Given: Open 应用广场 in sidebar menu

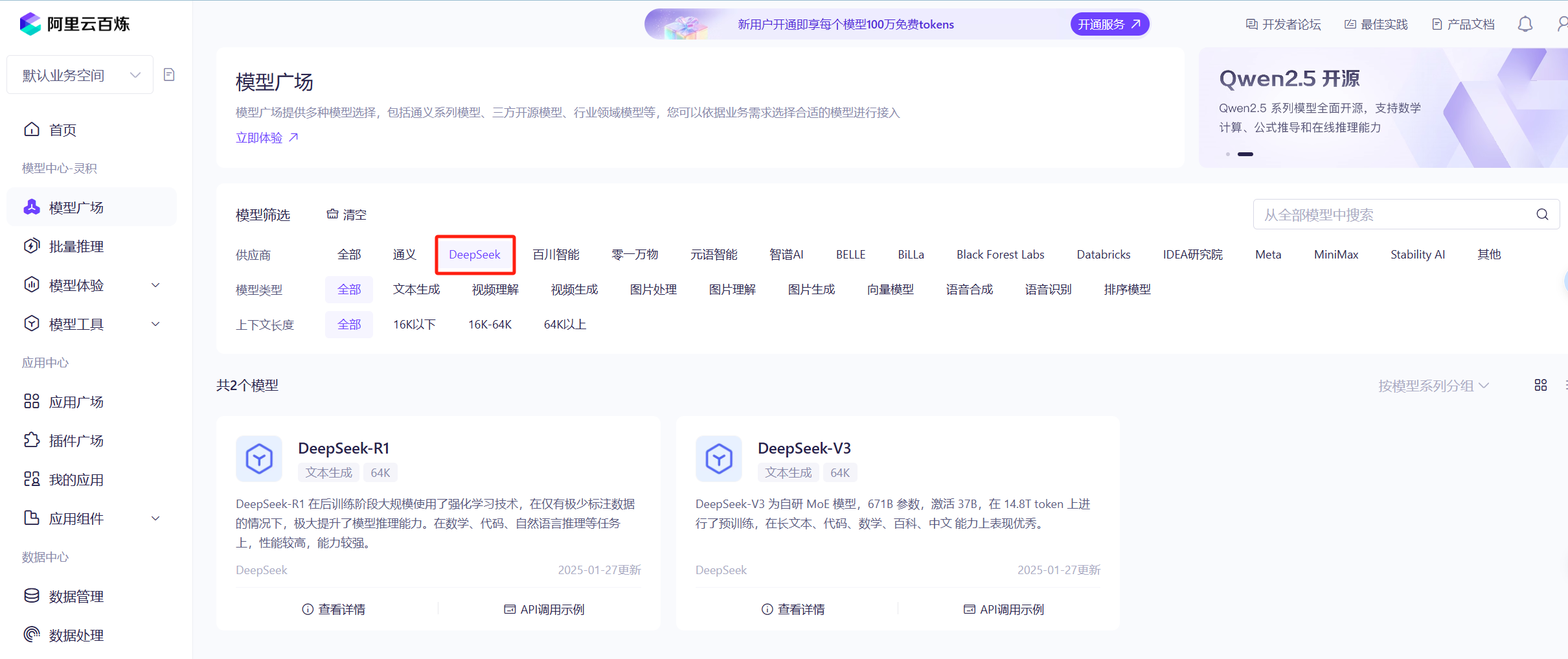Looking at the screenshot, I should (x=91, y=402).
